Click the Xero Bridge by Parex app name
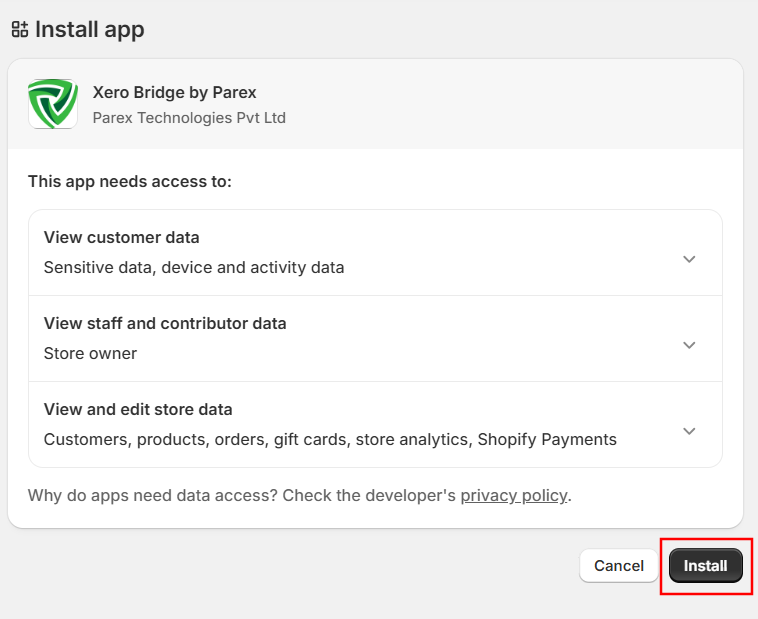 (x=174, y=92)
